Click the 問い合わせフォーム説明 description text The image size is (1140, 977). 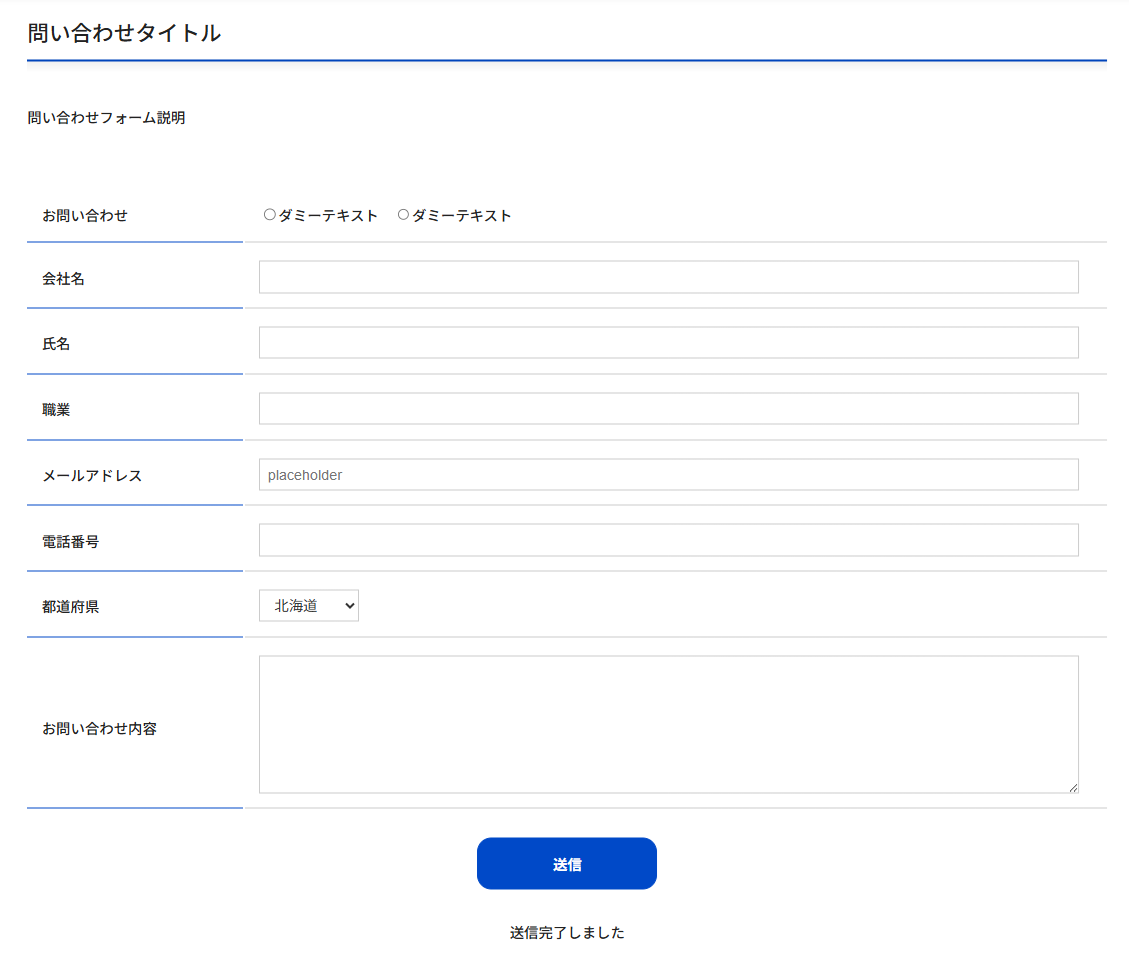pyautogui.click(x=106, y=118)
